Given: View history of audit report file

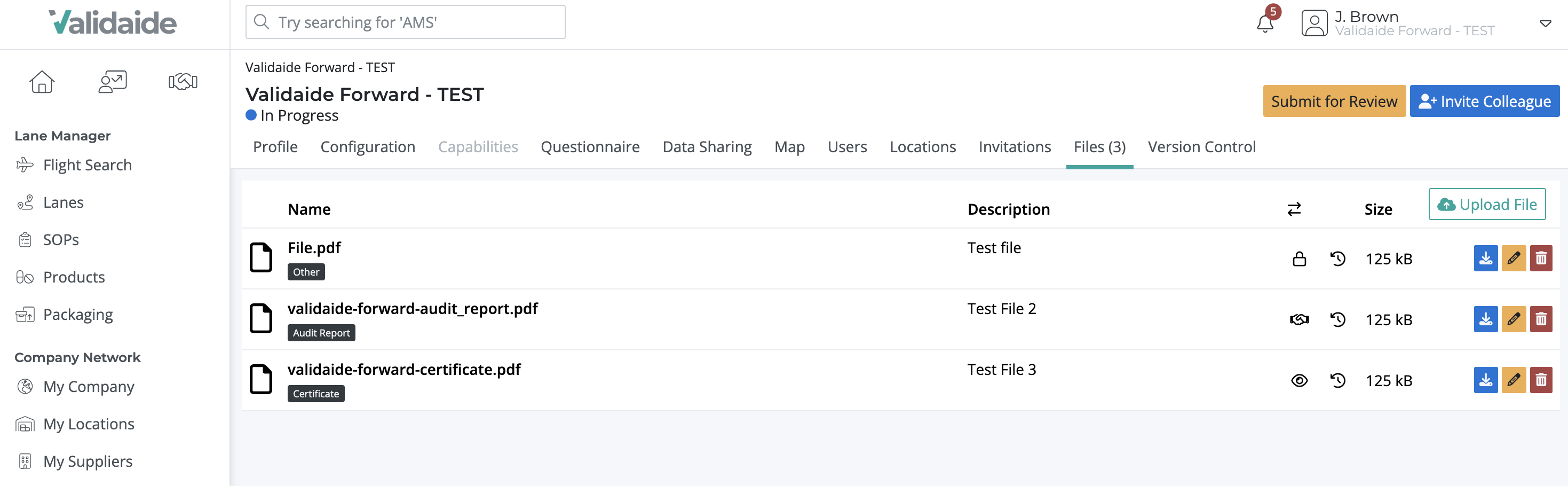Looking at the screenshot, I should 1337,320.
